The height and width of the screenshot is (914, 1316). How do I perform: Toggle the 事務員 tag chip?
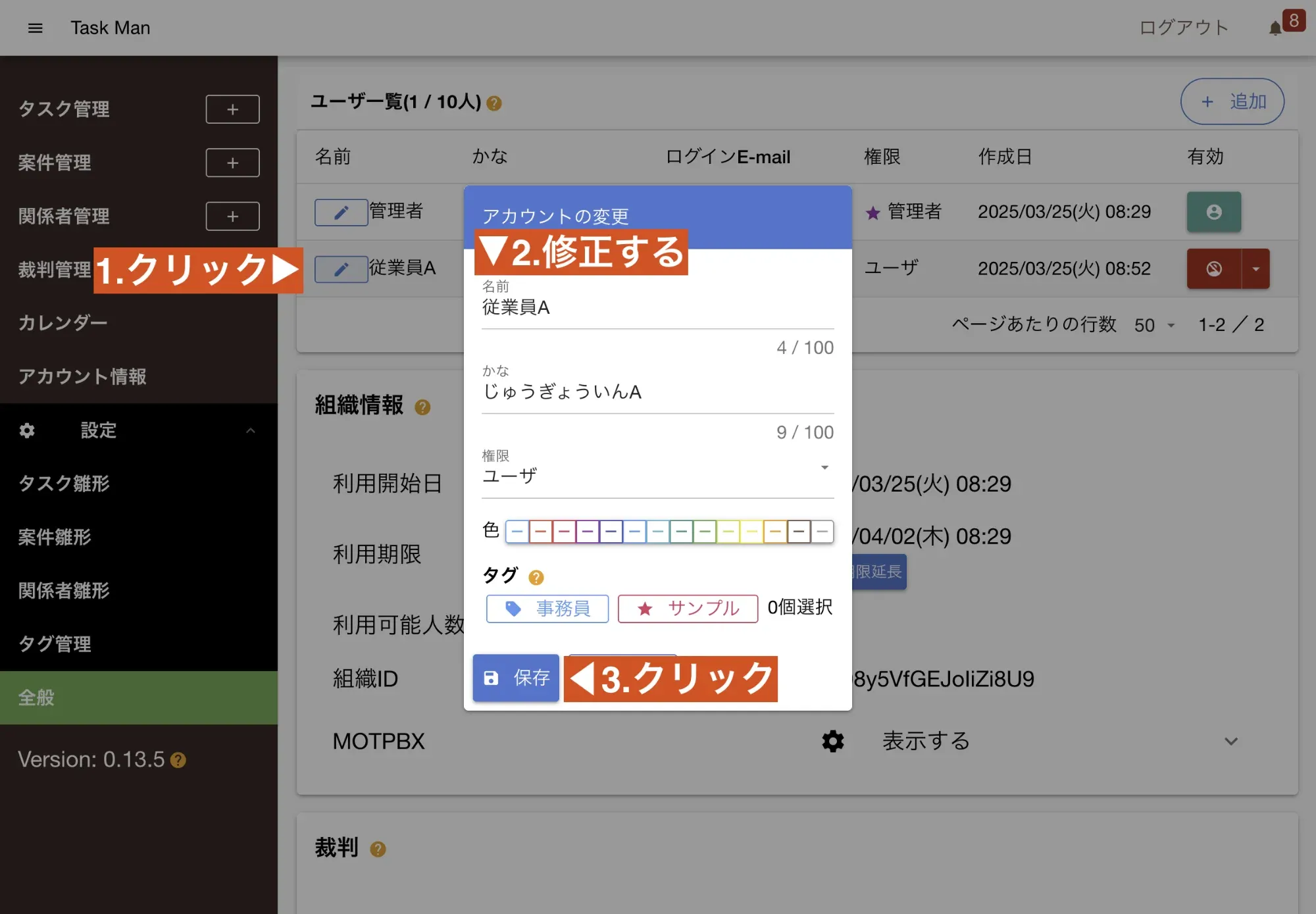pos(547,608)
